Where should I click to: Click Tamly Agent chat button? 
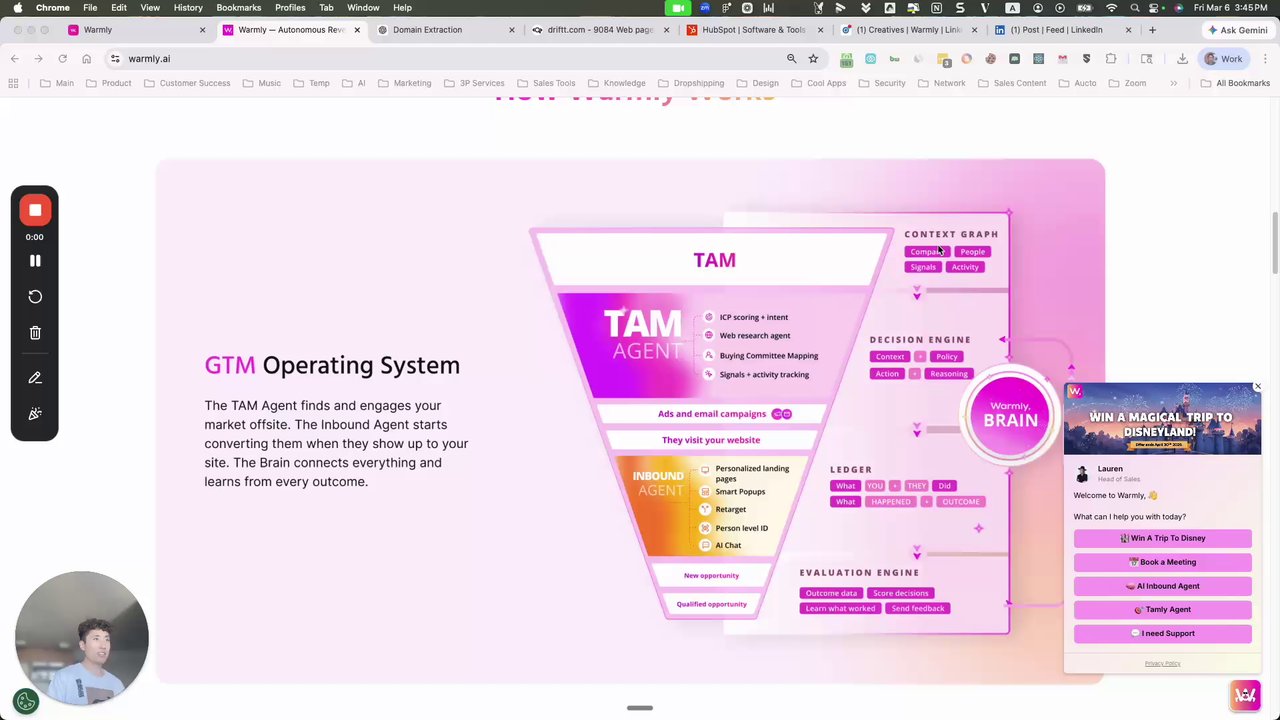(1162, 609)
